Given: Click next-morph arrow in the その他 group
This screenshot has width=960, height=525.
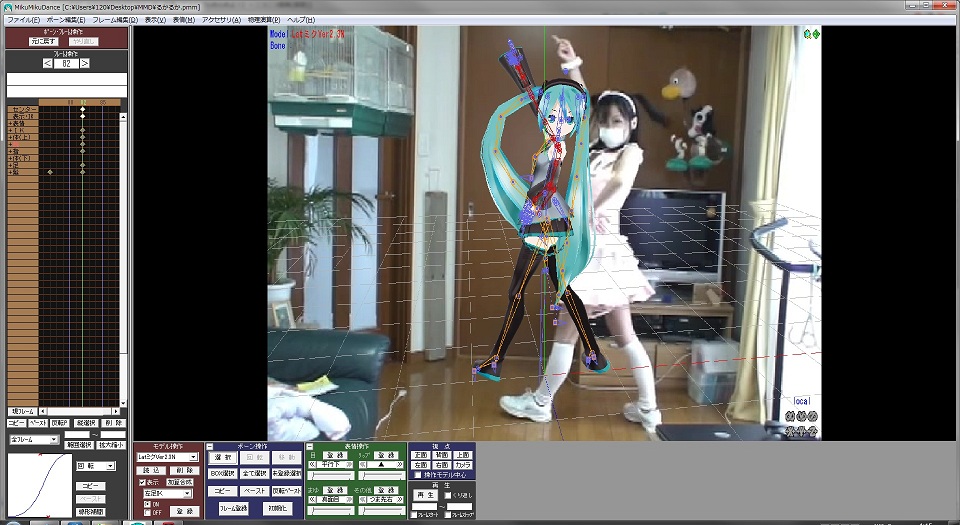Looking at the screenshot, I should 399,499.
